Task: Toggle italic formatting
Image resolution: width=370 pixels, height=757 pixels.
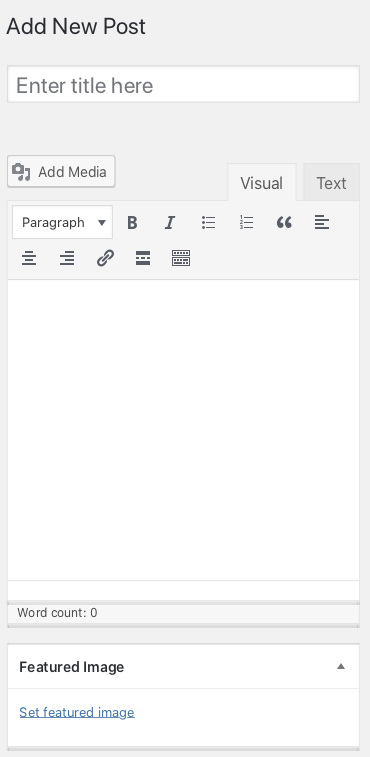Action: [170, 223]
